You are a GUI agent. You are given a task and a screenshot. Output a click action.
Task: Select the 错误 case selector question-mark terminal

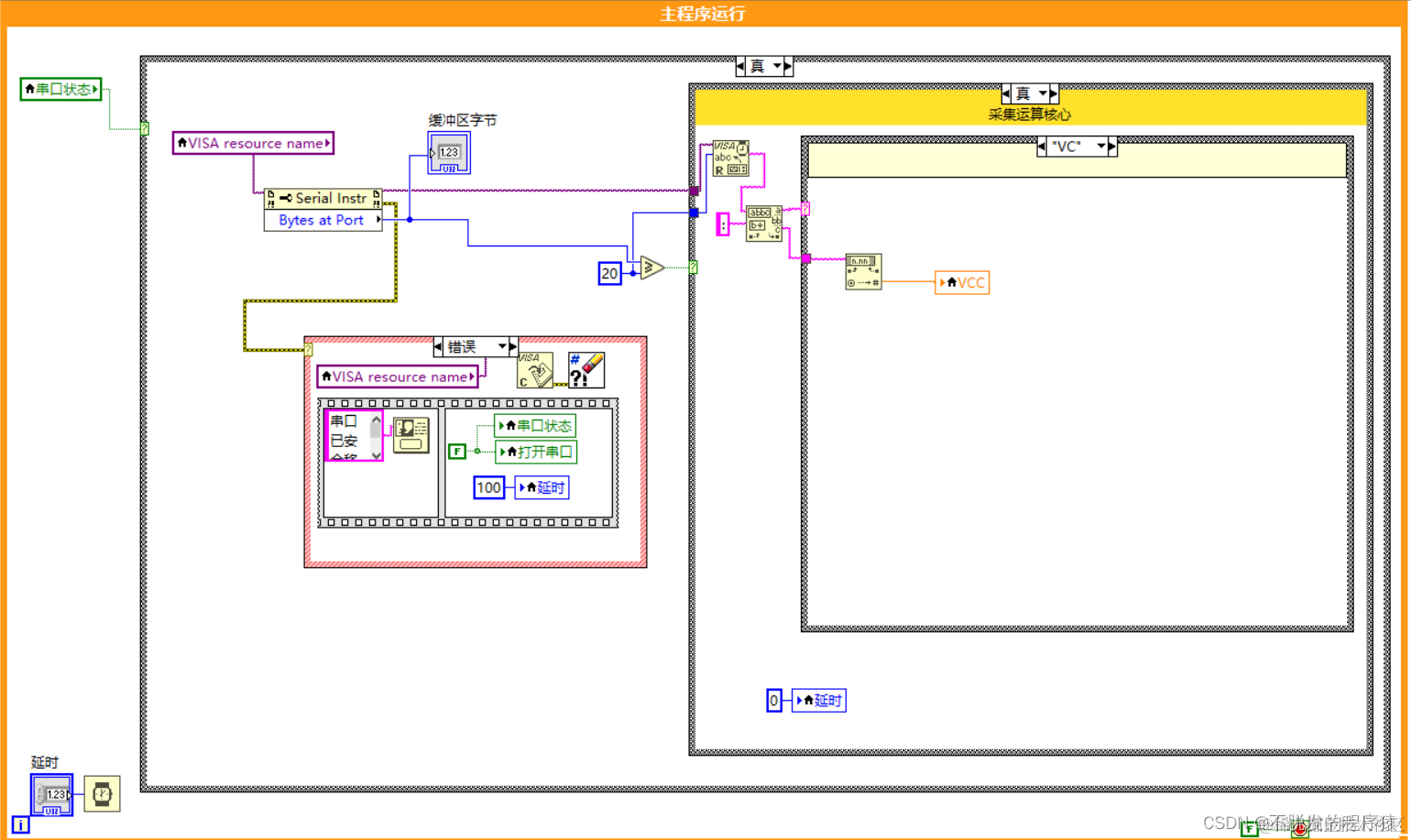(x=309, y=349)
